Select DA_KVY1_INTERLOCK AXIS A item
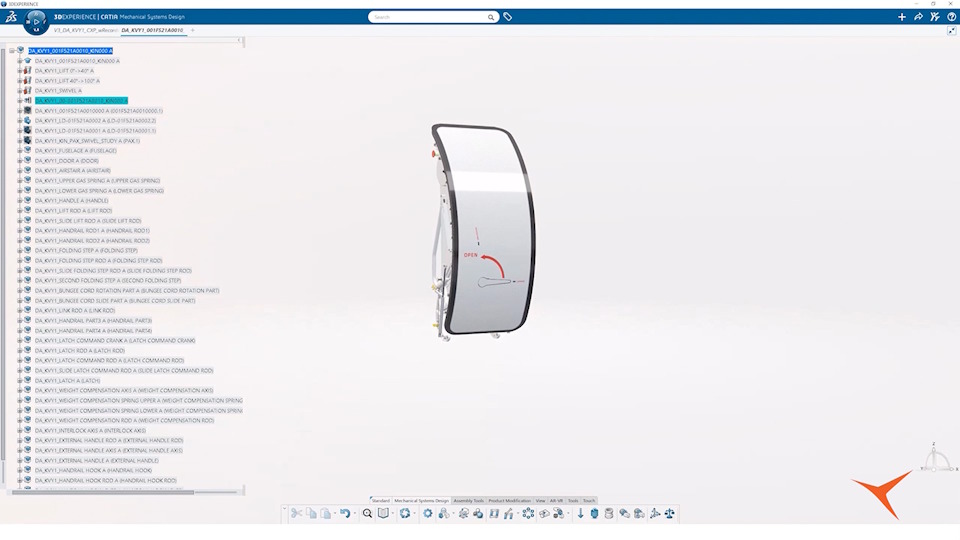 (x=91, y=430)
